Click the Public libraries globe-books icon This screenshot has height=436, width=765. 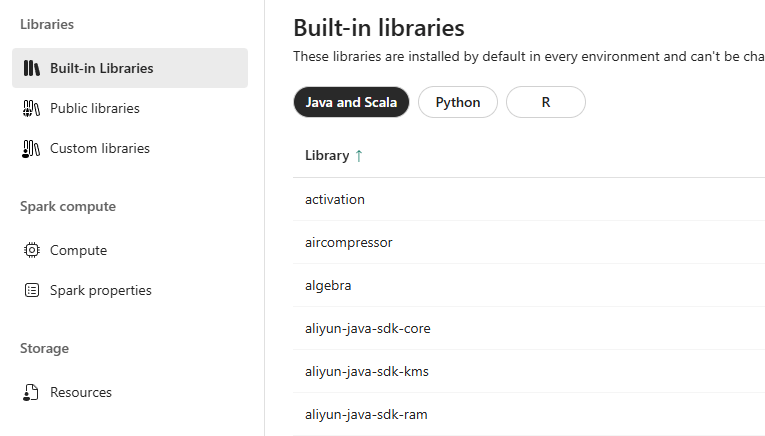[31, 108]
